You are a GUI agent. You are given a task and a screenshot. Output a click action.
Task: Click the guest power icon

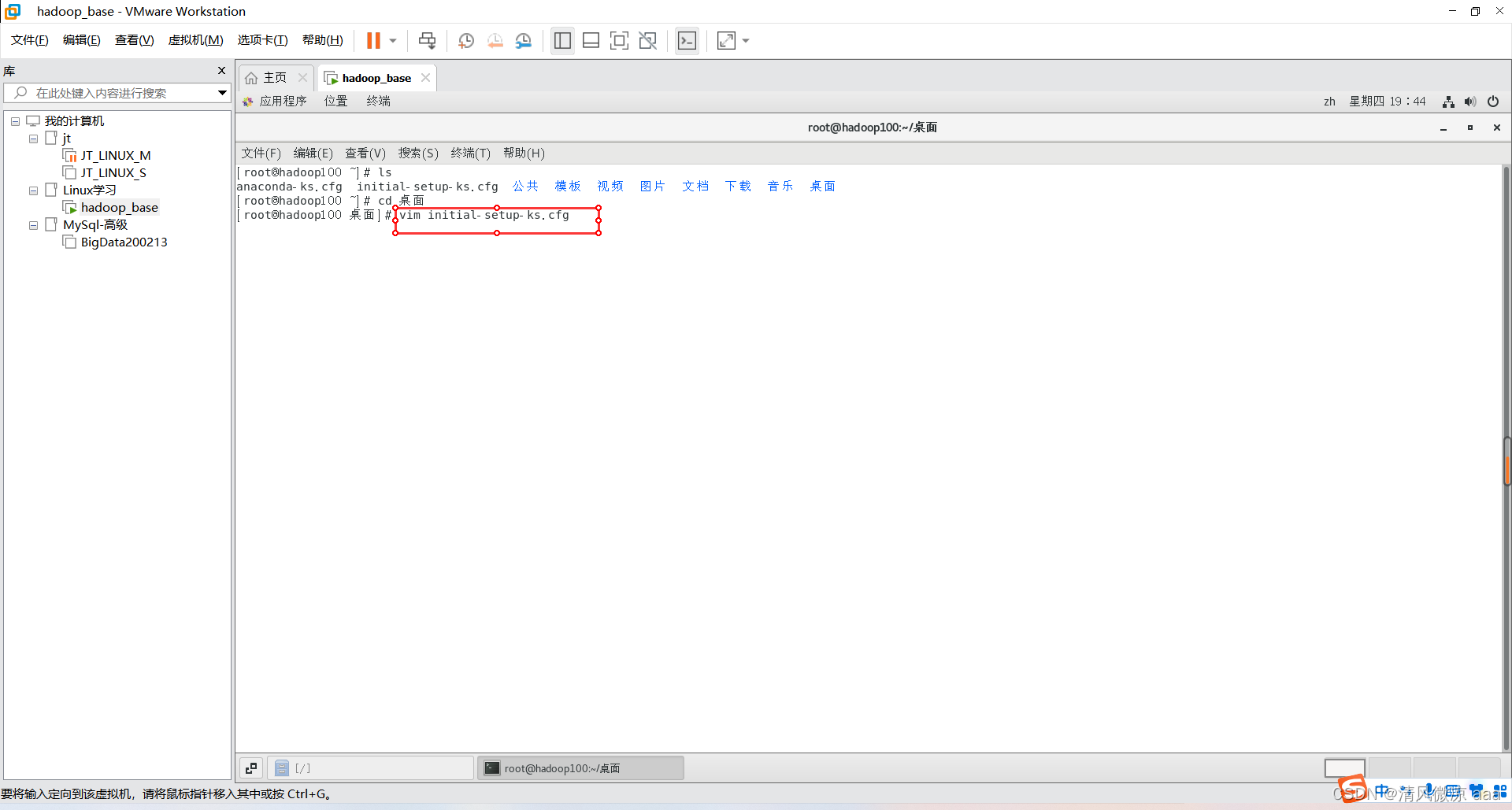1493,102
